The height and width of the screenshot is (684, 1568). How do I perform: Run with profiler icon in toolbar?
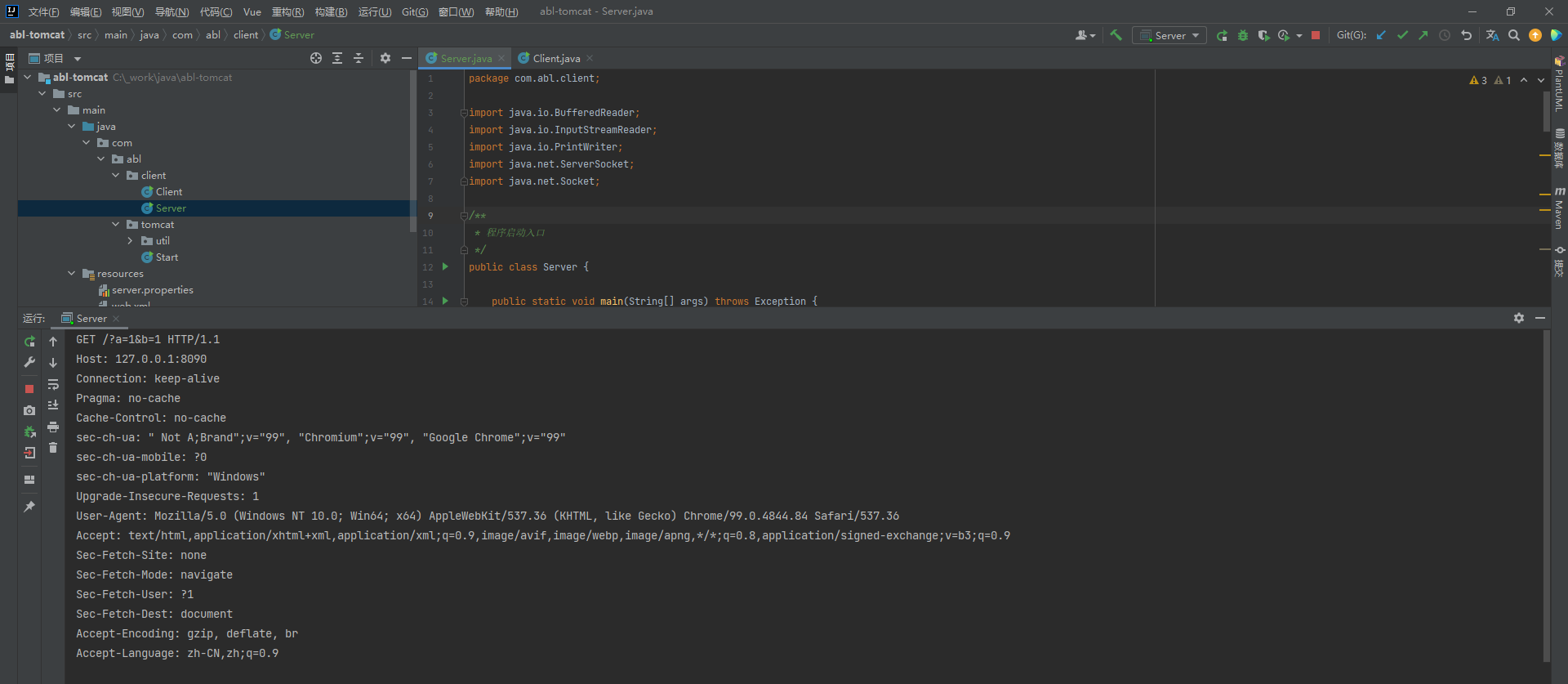pyautogui.click(x=1284, y=35)
